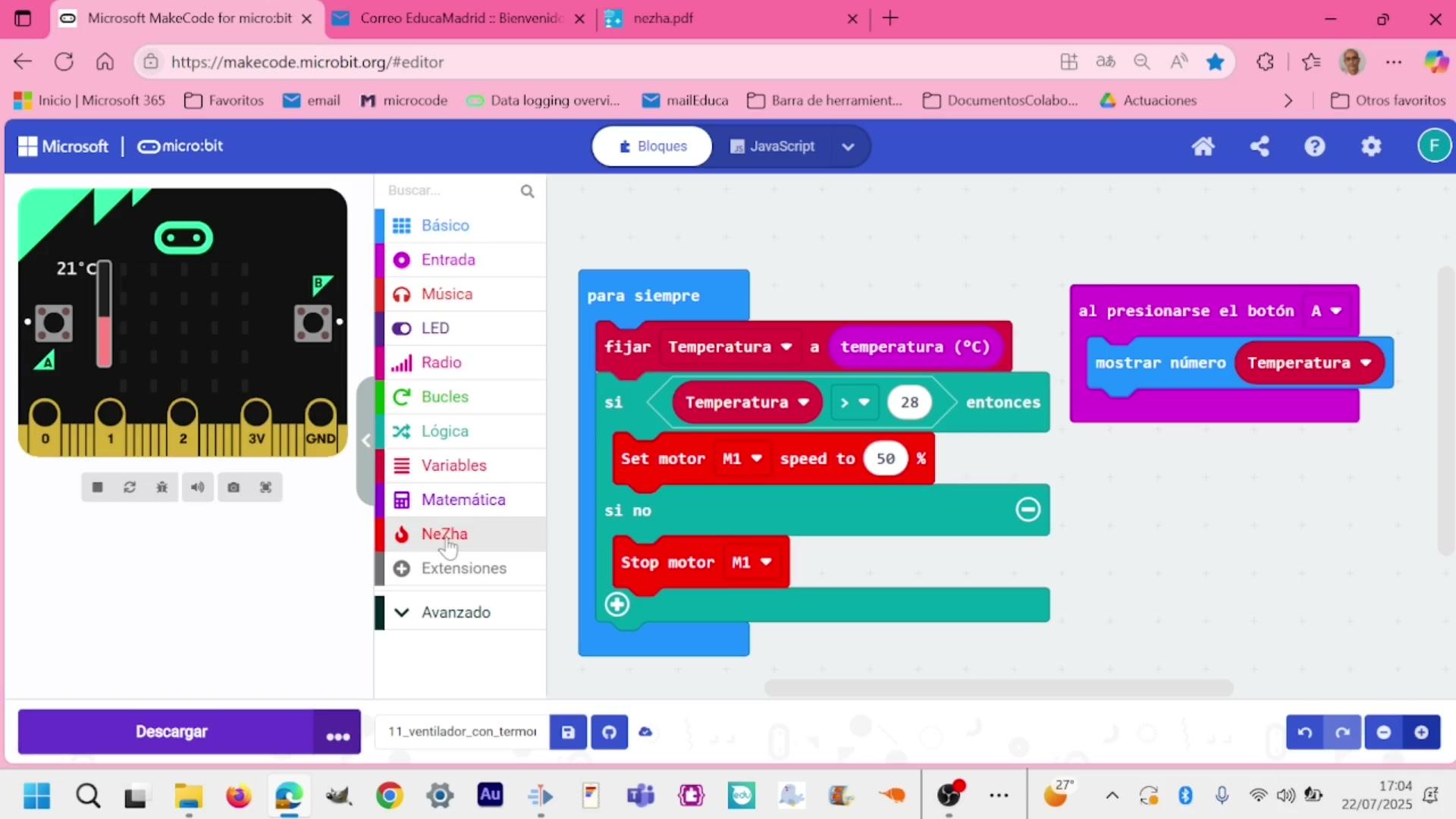The width and height of the screenshot is (1456, 819).
Task: Expand the Avanzado category
Action: tap(455, 613)
